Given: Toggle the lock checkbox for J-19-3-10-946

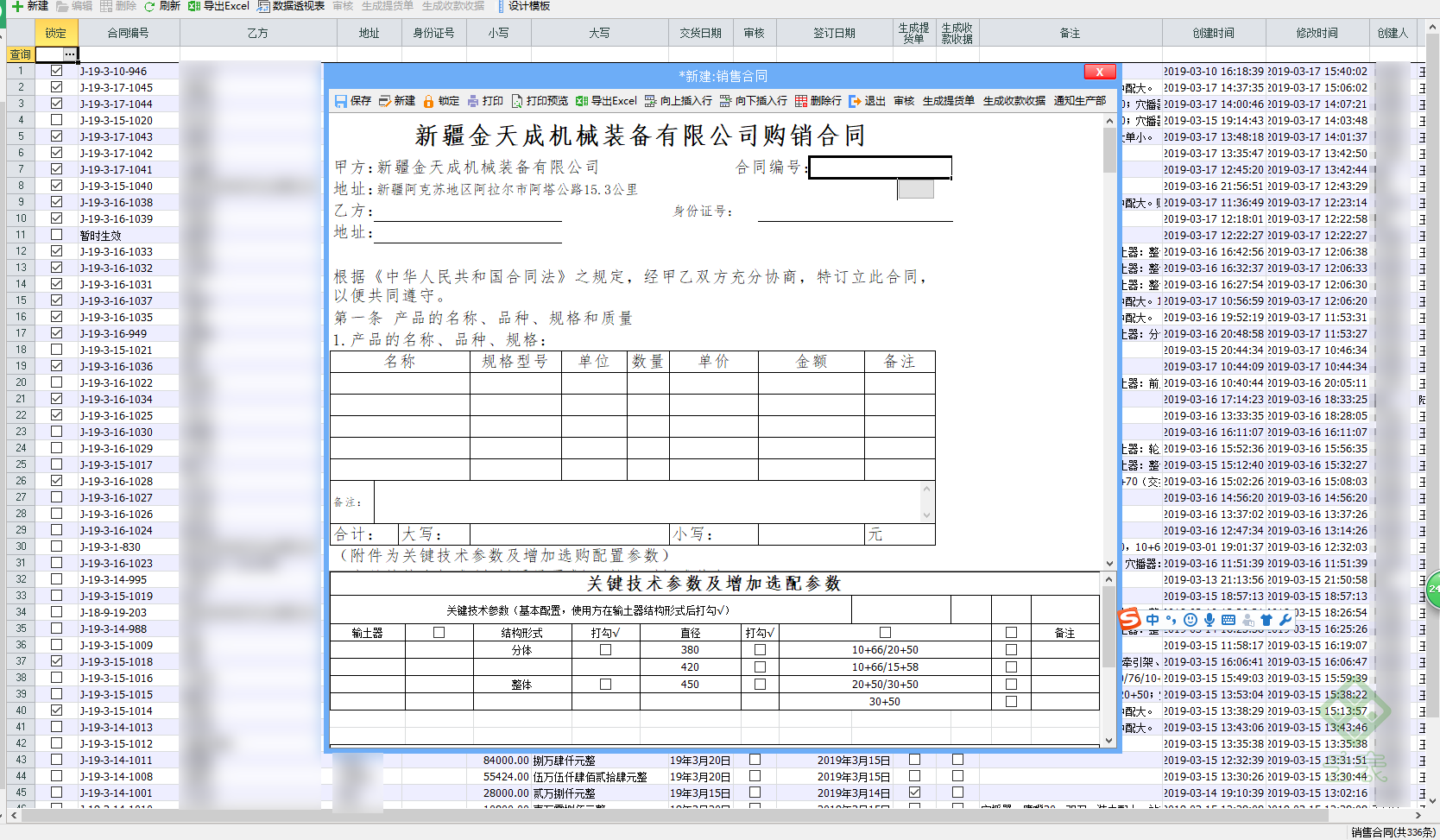Looking at the screenshot, I should pyautogui.click(x=56, y=71).
